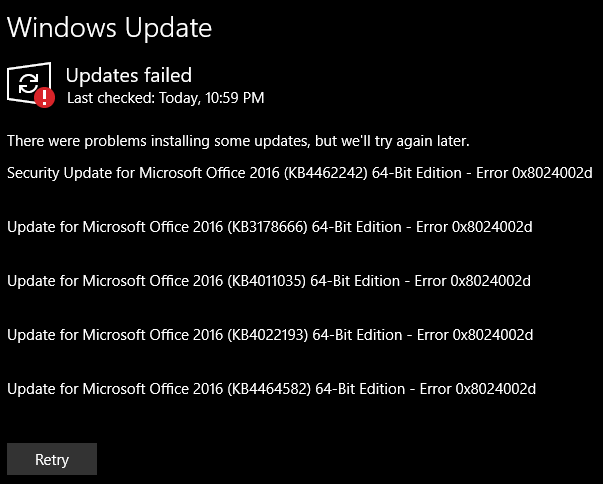Click the red exclamation error badge
This screenshot has width=603, height=484.
click(45, 97)
